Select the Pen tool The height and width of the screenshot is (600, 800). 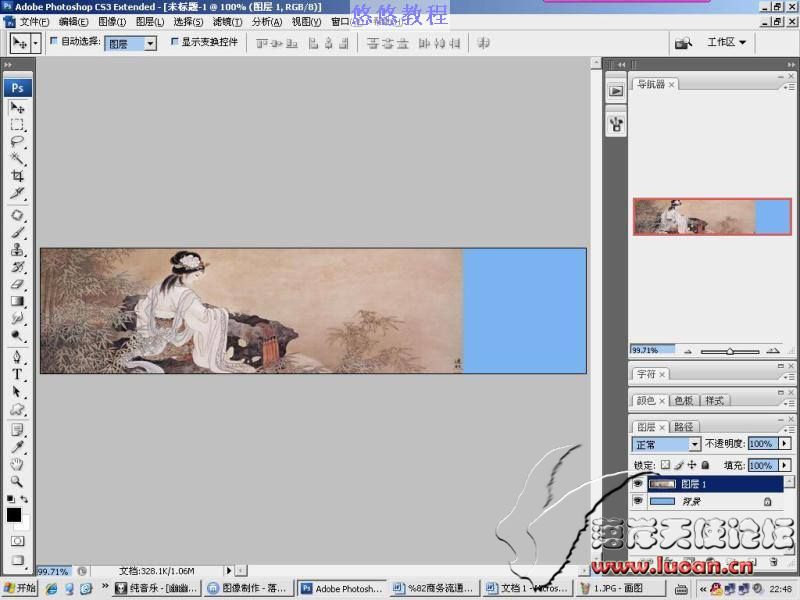(17, 357)
